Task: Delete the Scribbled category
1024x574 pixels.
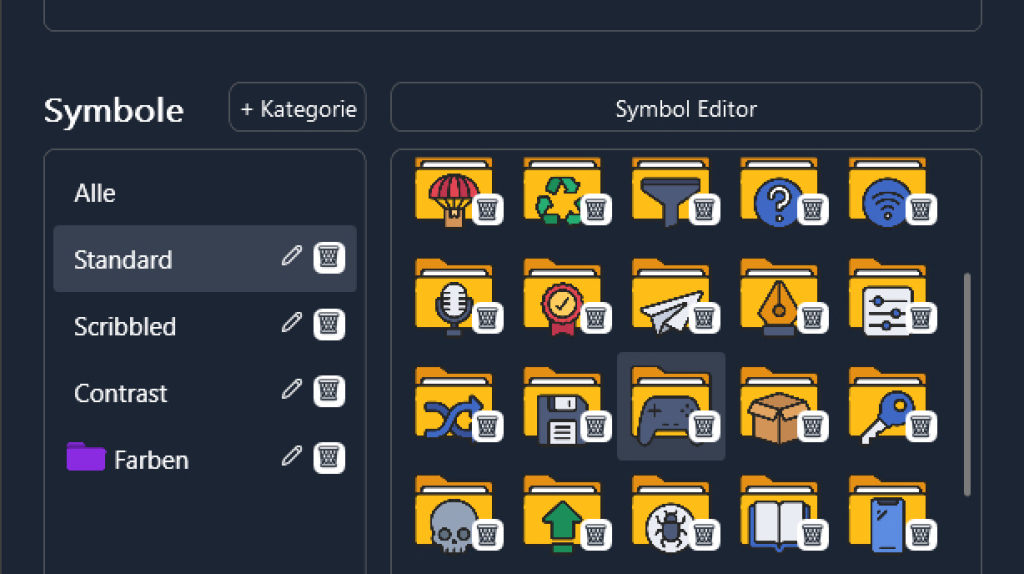Action: point(329,324)
